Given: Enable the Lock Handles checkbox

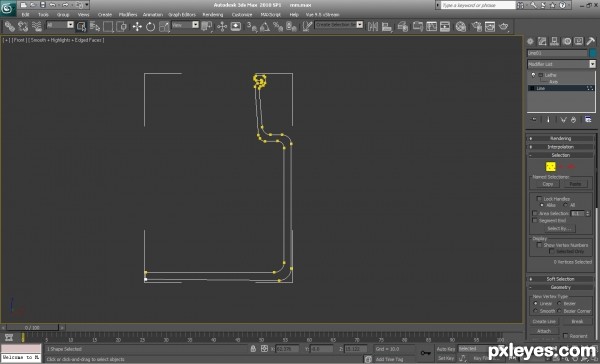Looking at the screenshot, I should point(539,199).
